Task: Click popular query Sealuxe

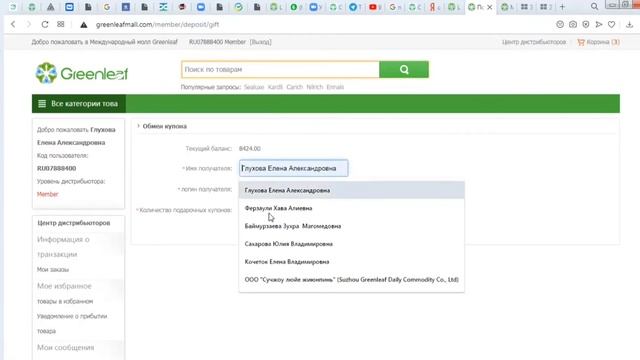Action: 254,87
